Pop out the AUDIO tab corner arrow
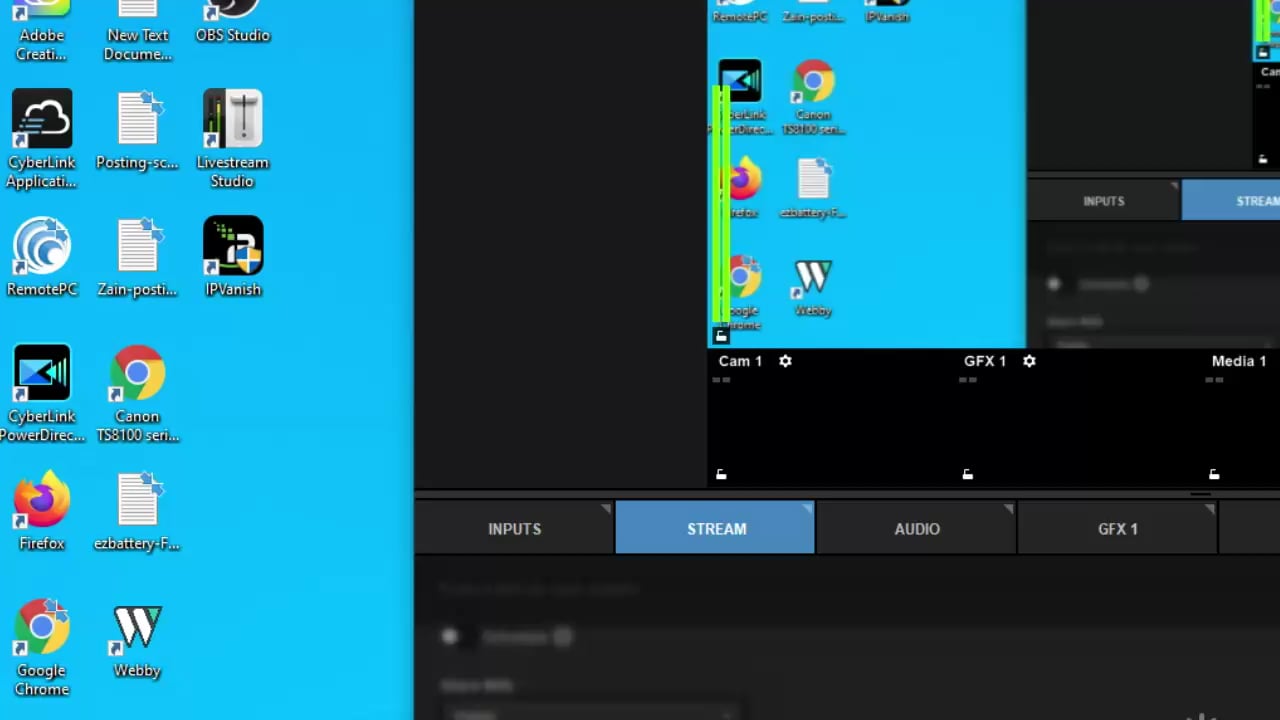The height and width of the screenshot is (720, 1280). pyautogui.click(x=1008, y=510)
